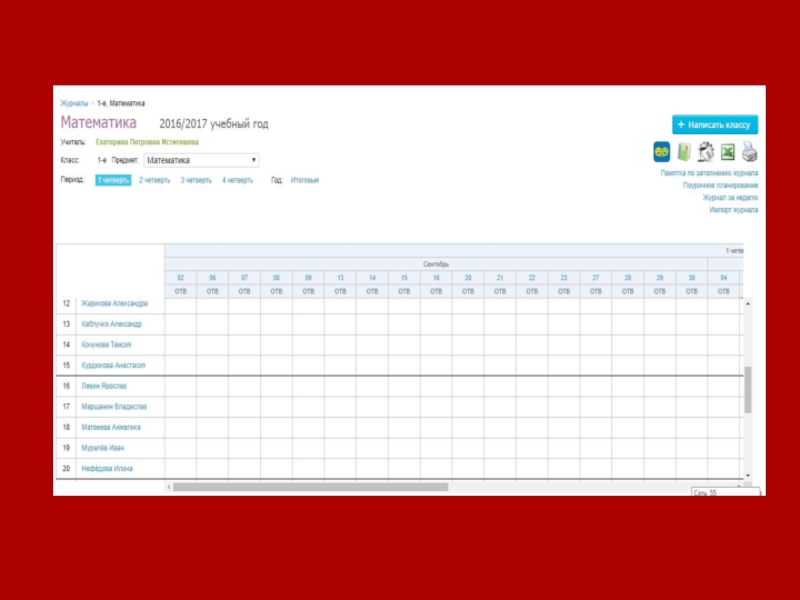Export the journal to Excel

tap(728, 152)
